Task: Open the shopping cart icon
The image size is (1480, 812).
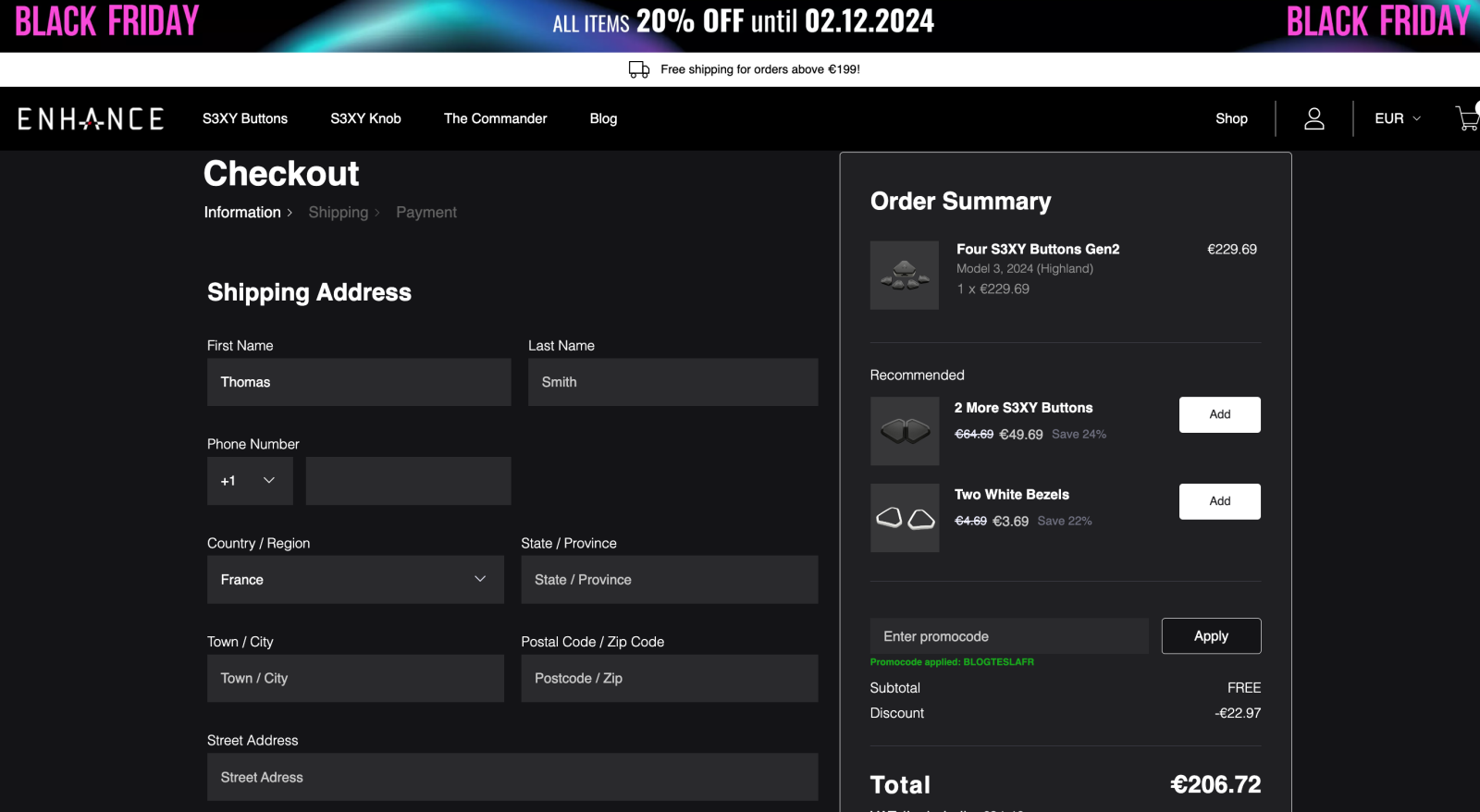Action: [1468, 117]
